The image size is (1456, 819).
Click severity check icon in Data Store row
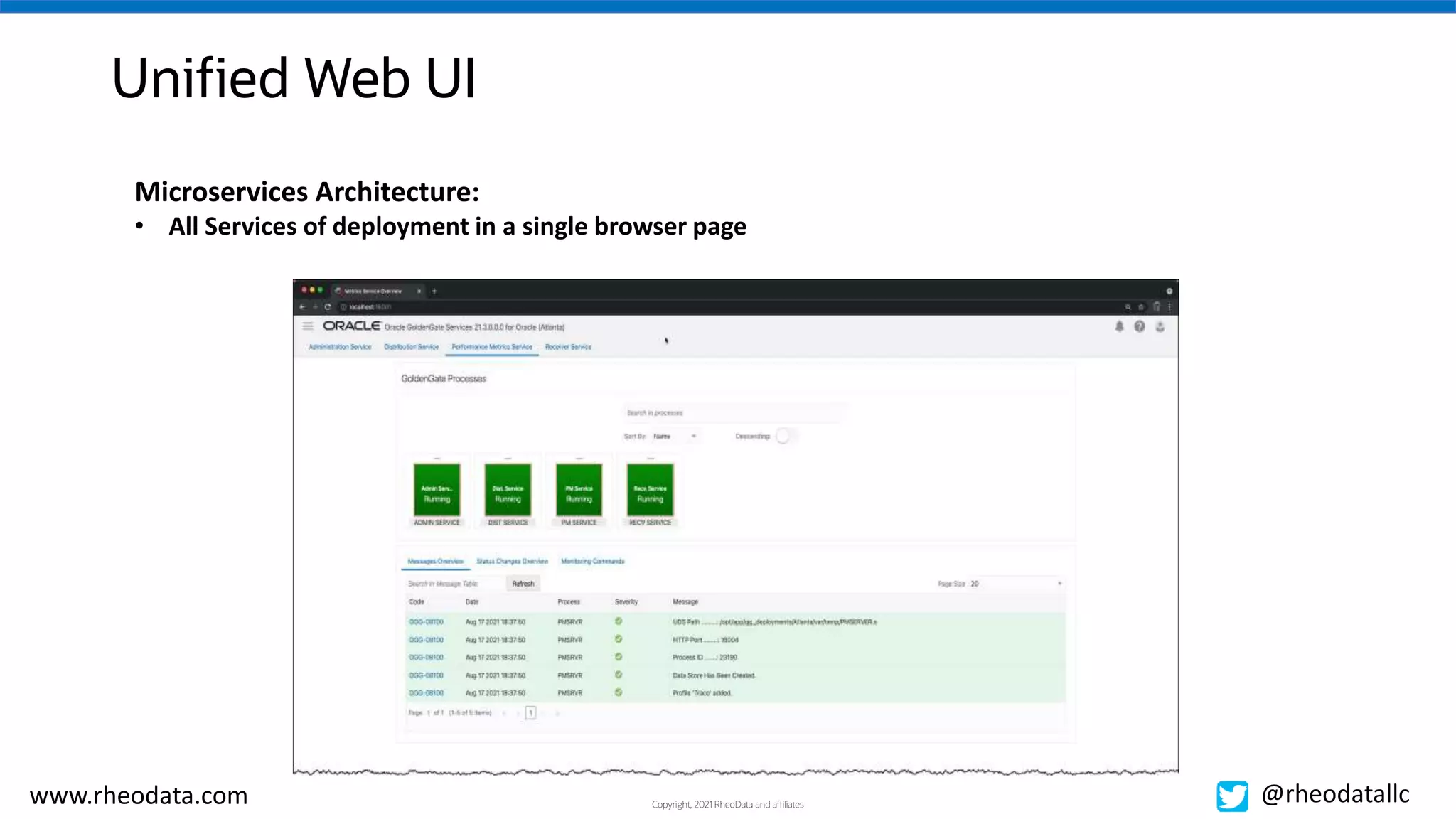tap(619, 675)
